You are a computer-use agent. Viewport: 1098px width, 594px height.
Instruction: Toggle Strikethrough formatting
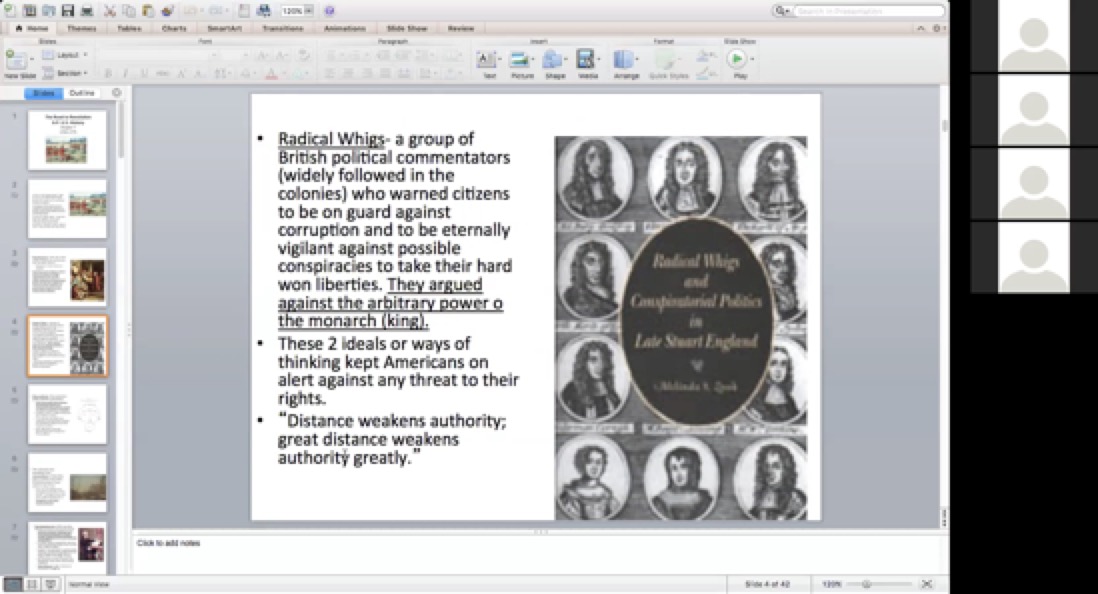162,74
